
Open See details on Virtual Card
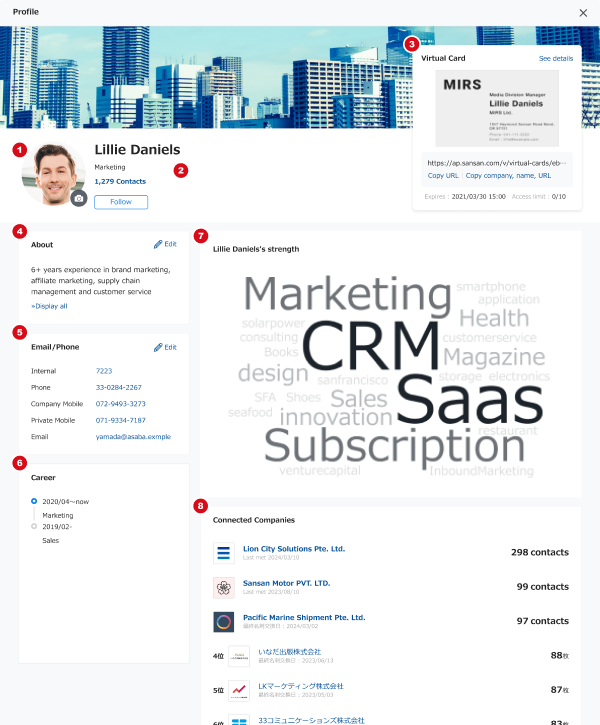point(555,59)
